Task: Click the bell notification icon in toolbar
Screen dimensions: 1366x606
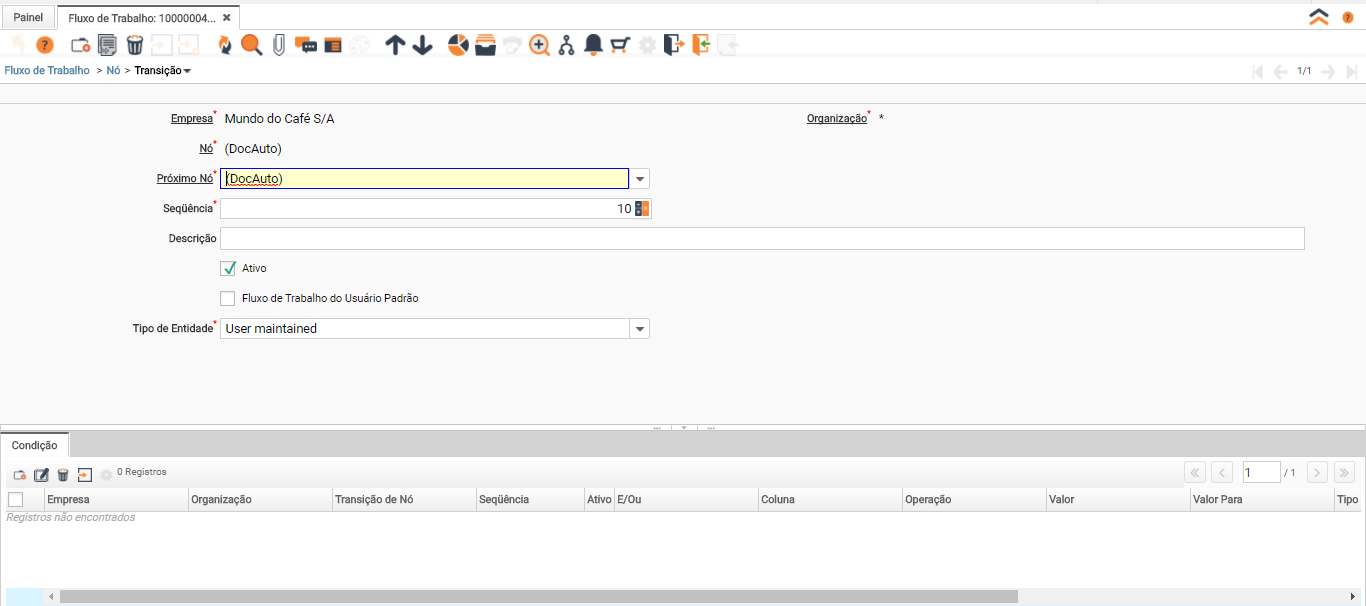Action: pyautogui.click(x=593, y=45)
